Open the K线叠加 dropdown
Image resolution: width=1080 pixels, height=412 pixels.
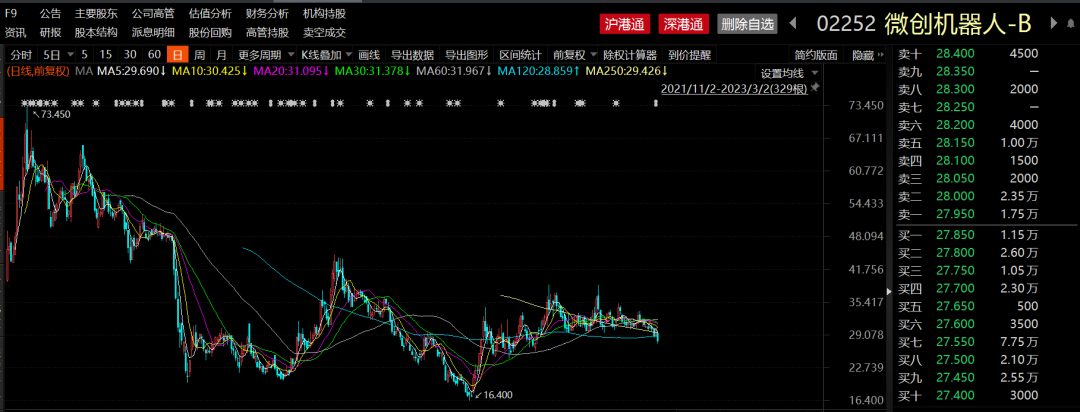tap(325, 55)
